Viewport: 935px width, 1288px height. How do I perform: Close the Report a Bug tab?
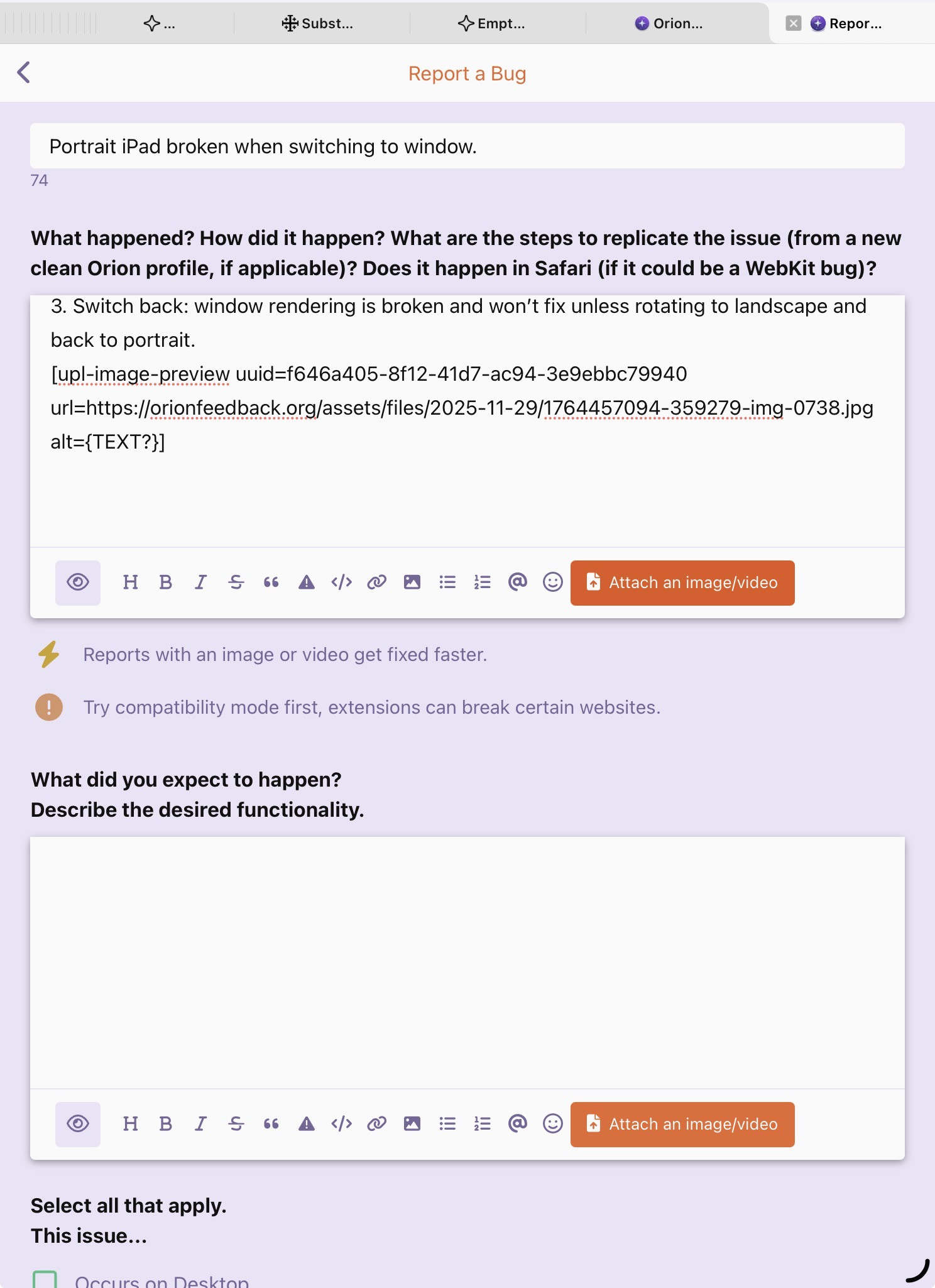794,24
